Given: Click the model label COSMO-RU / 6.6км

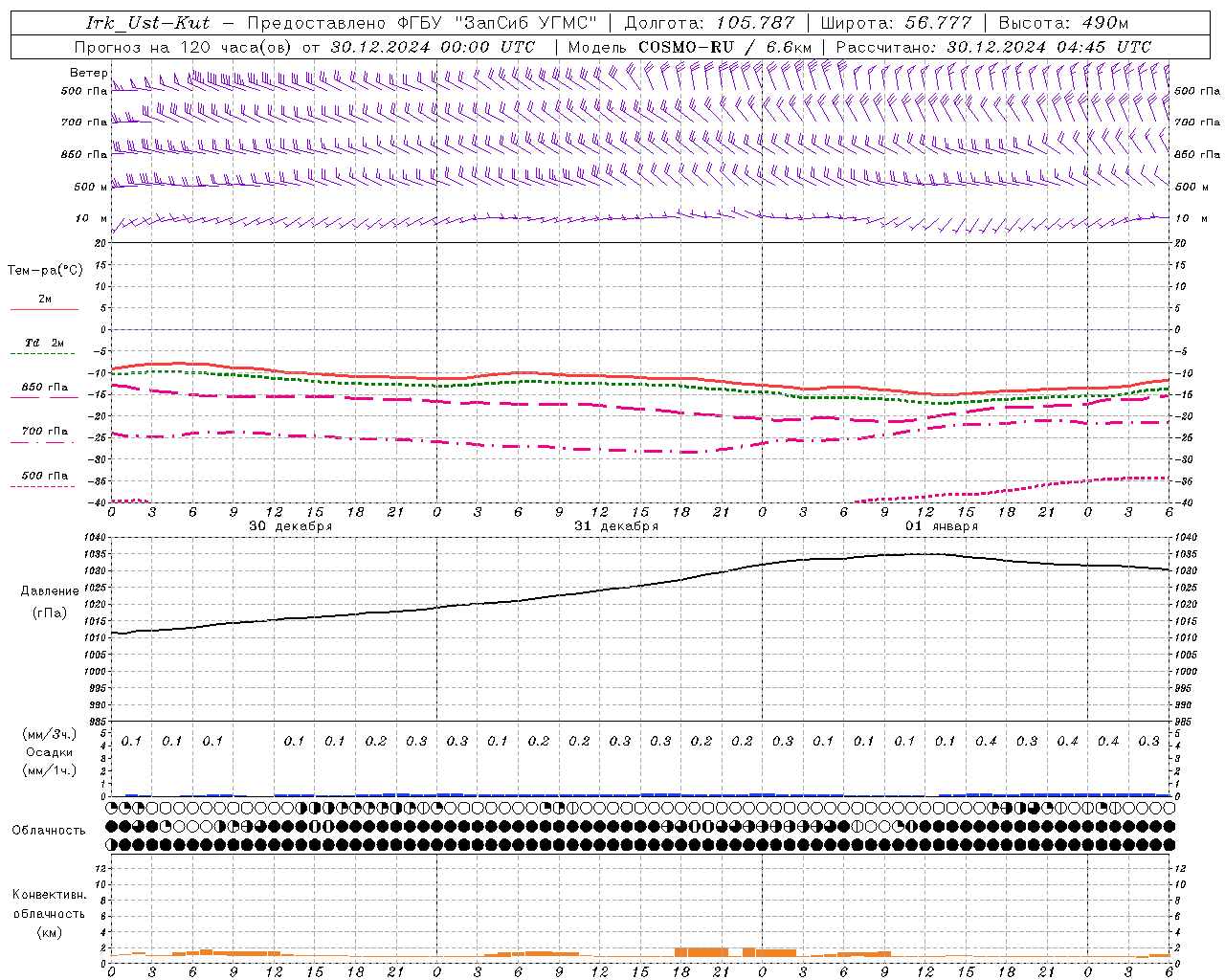Looking at the screenshot, I should [x=724, y=46].
